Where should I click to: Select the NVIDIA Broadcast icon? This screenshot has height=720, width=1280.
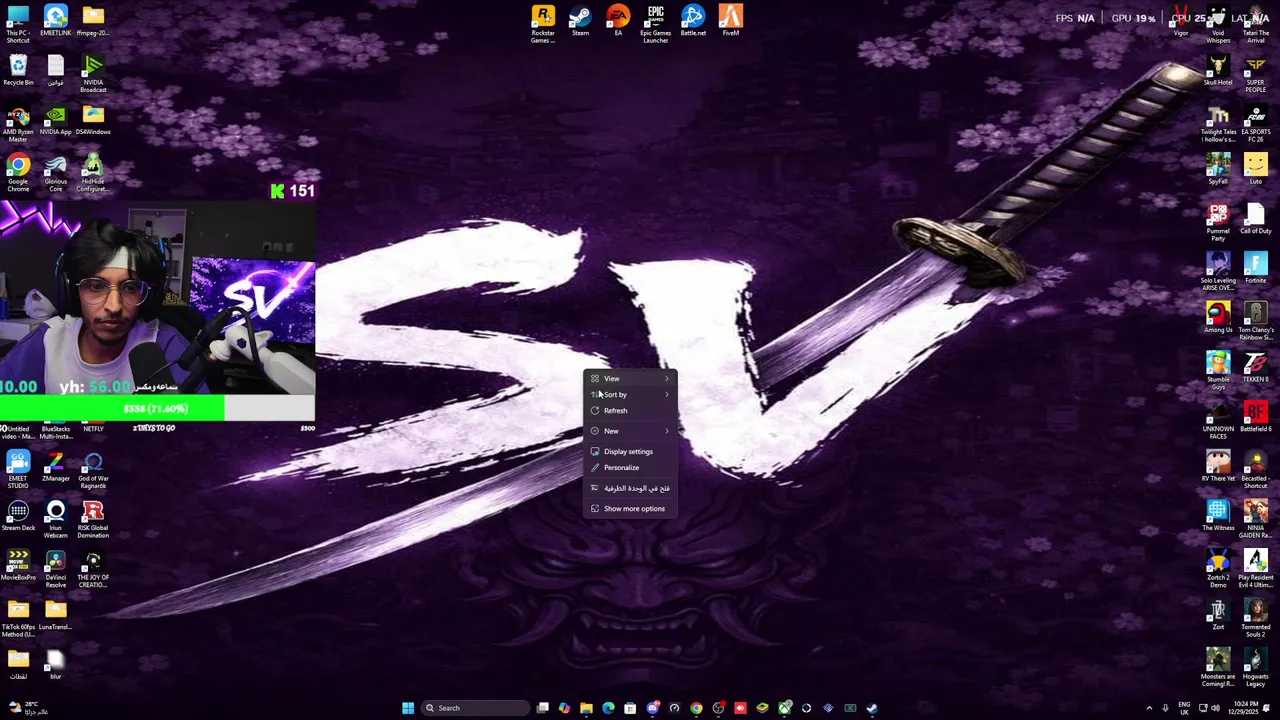point(93,74)
